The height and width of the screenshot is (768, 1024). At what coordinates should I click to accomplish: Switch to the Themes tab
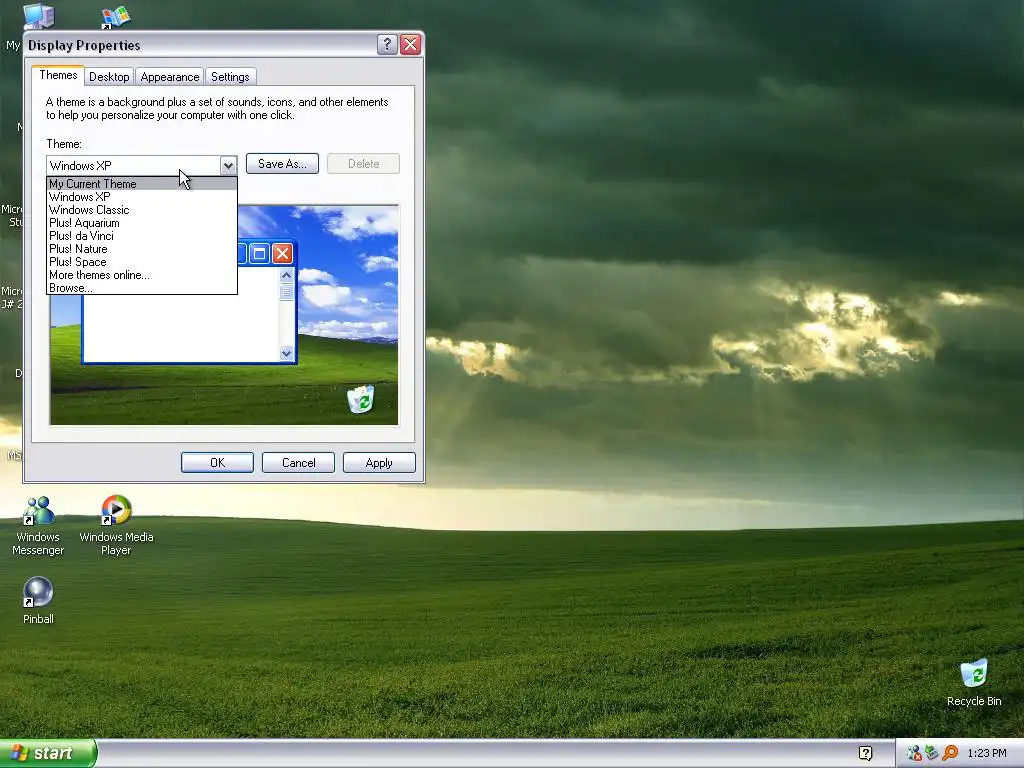(x=58, y=75)
